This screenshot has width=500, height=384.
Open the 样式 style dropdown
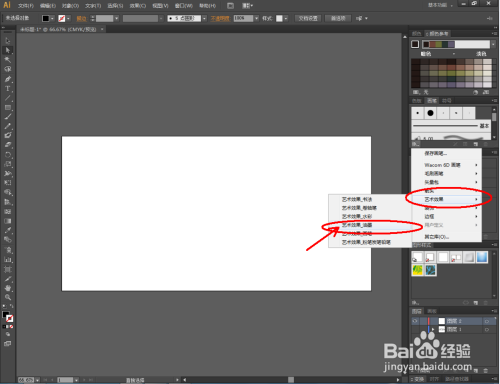coord(286,19)
